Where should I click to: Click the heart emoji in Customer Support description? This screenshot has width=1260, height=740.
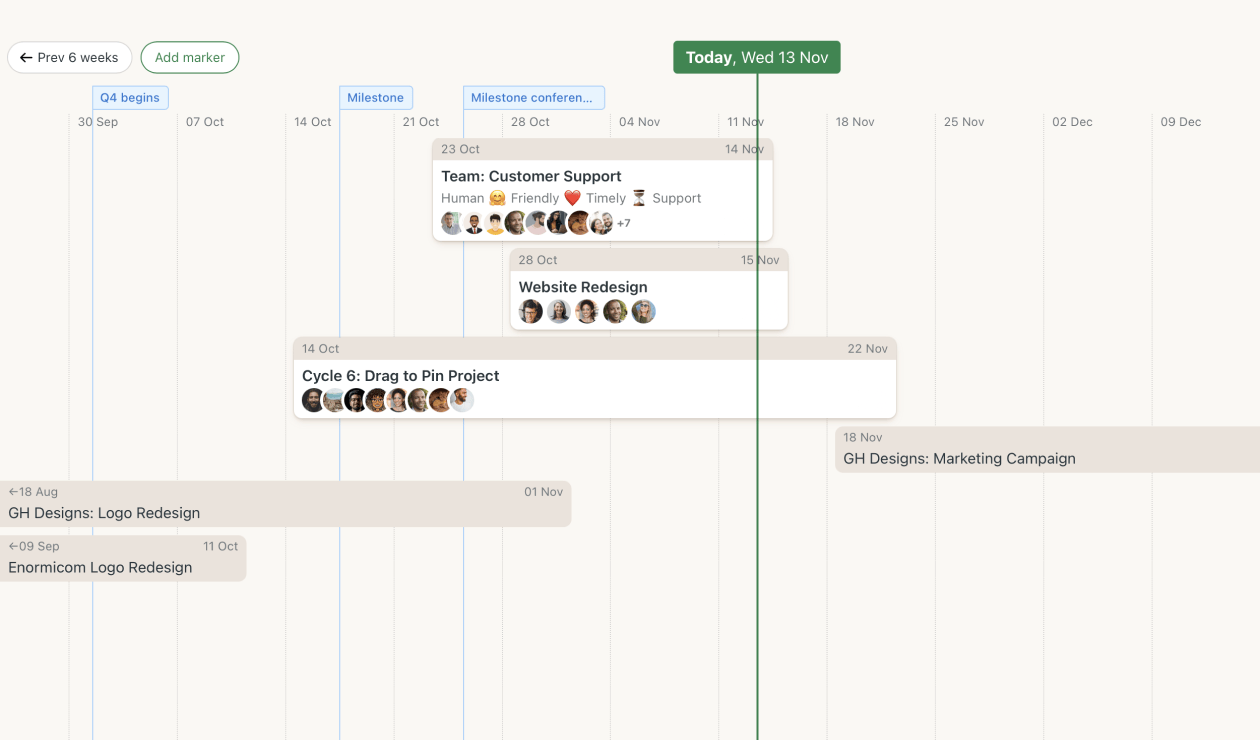click(x=571, y=197)
